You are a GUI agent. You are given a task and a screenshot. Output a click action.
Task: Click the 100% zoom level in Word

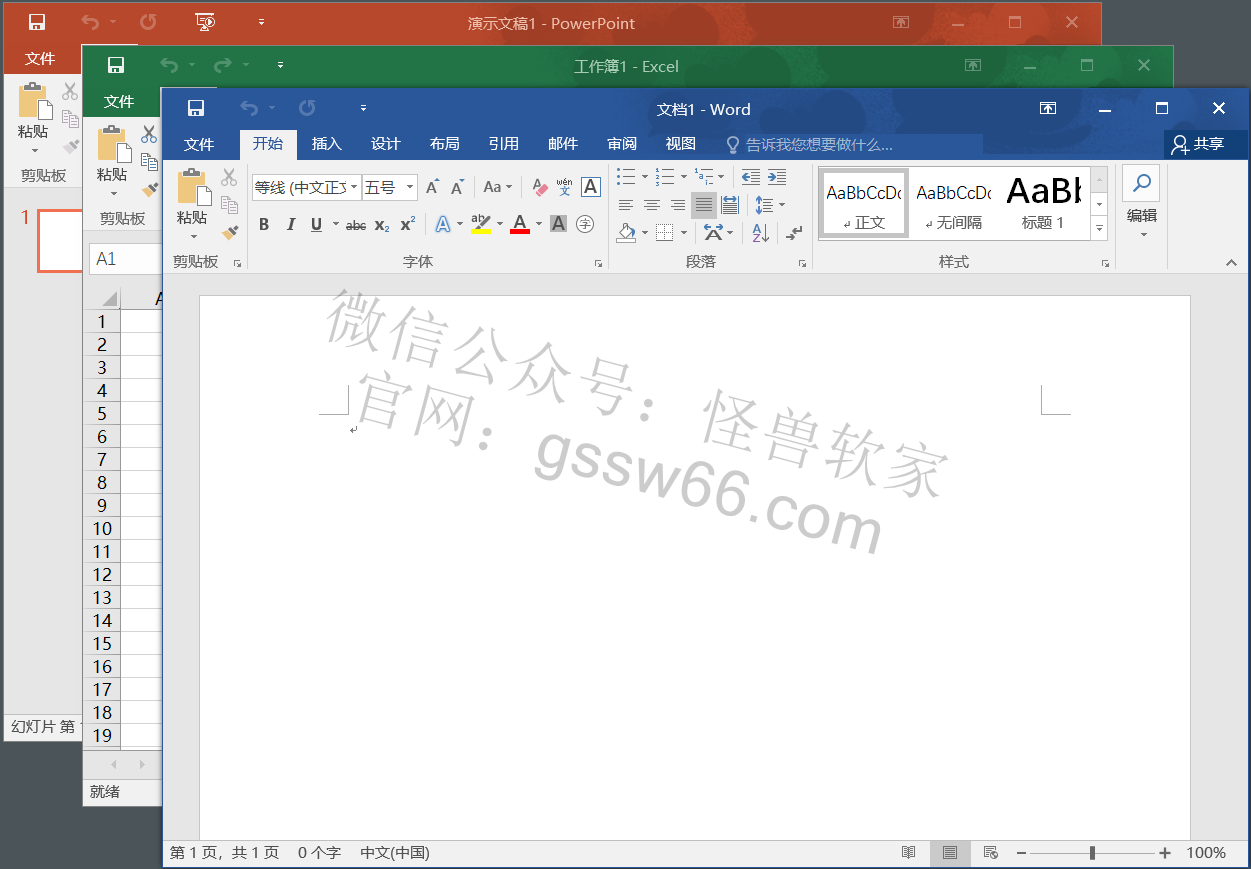(x=1206, y=853)
